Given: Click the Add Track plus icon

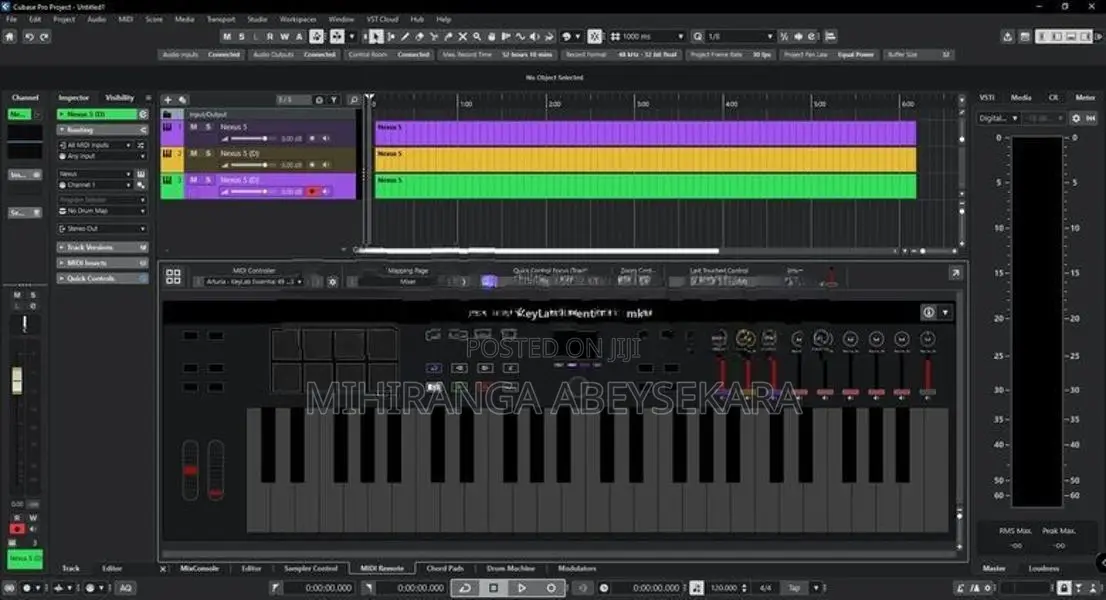Looking at the screenshot, I should [168, 100].
